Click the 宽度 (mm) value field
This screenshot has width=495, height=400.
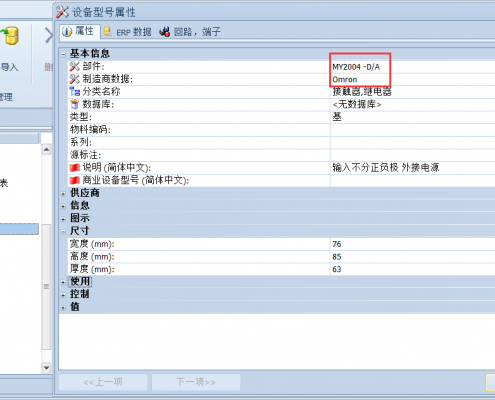click(x=413, y=244)
